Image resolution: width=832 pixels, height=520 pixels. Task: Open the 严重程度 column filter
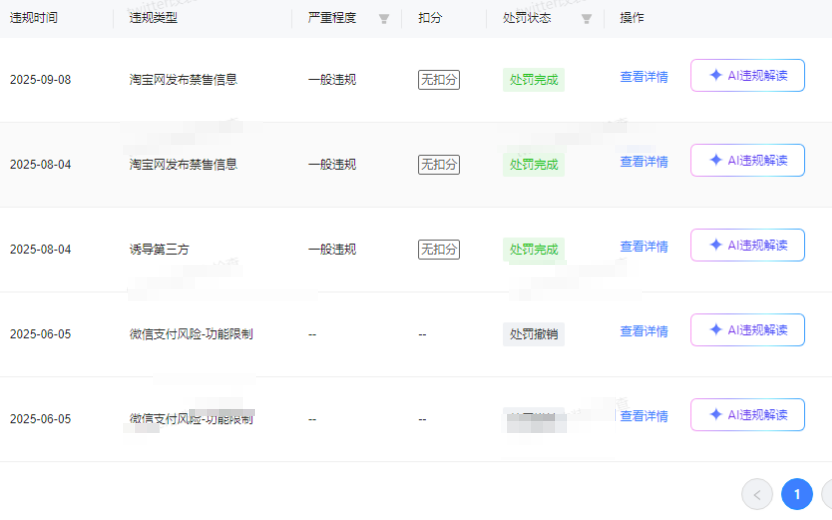[384, 19]
